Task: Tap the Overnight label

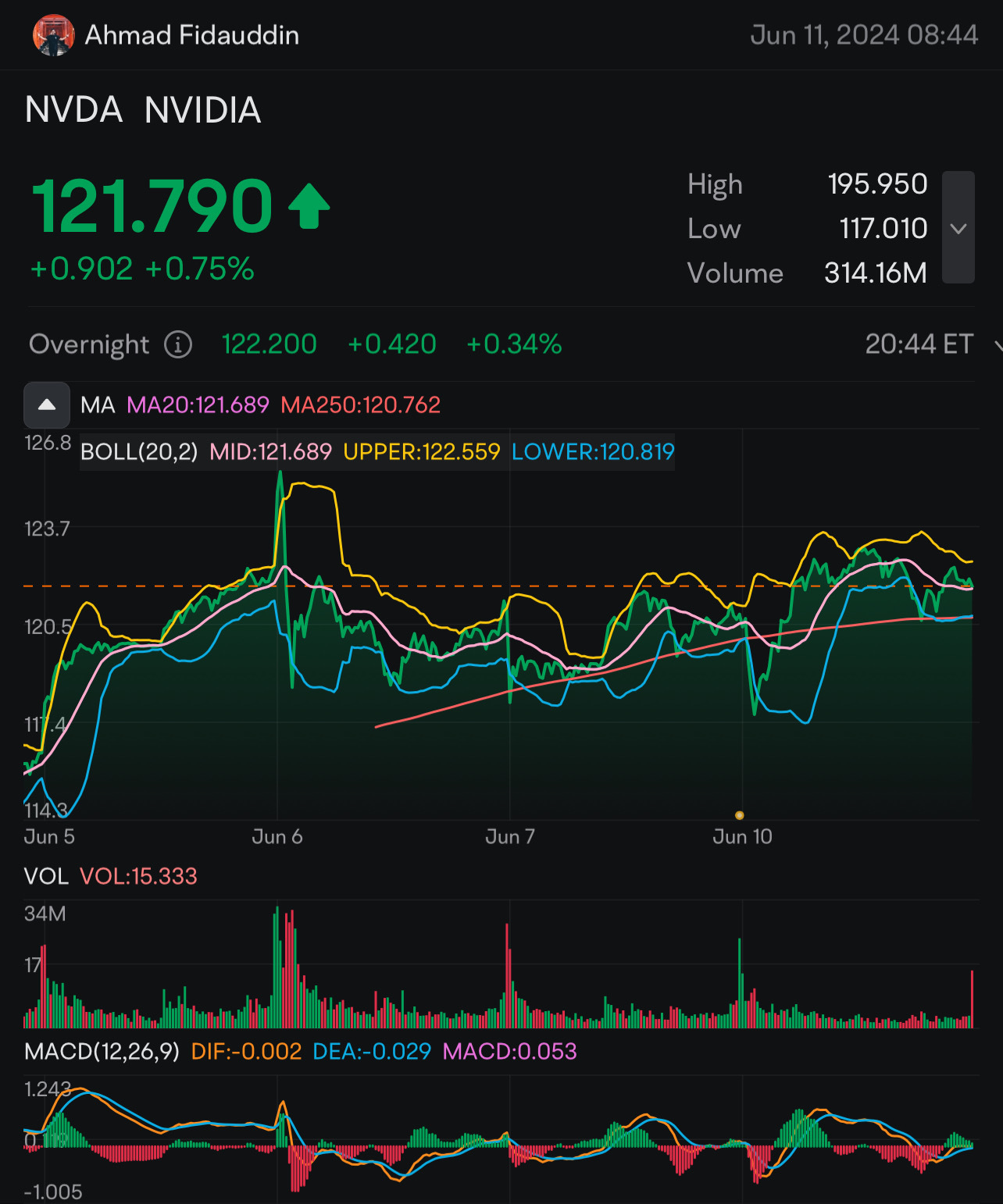Action: (x=89, y=344)
